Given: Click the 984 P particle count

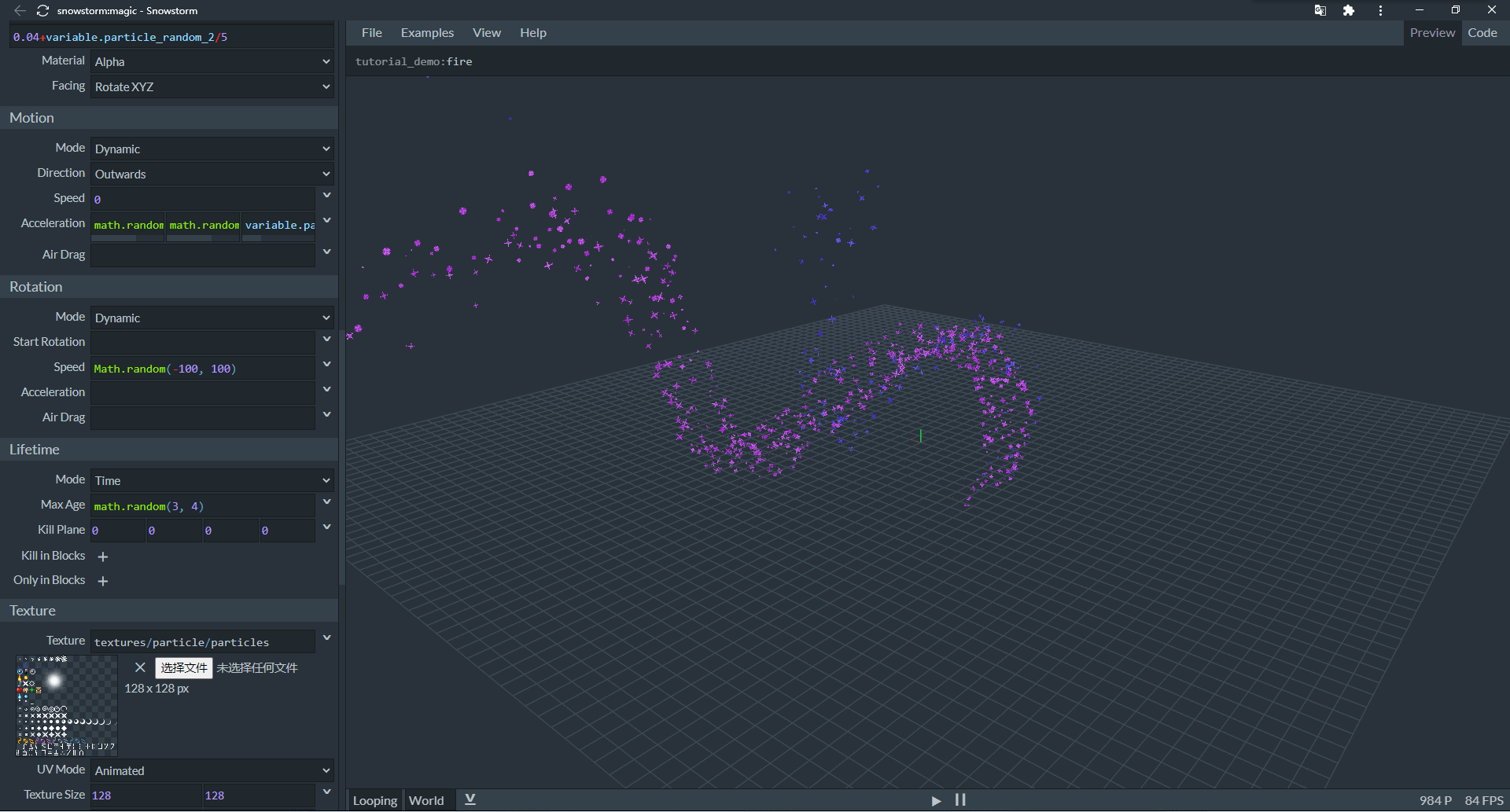Looking at the screenshot, I should [1435, 800].
